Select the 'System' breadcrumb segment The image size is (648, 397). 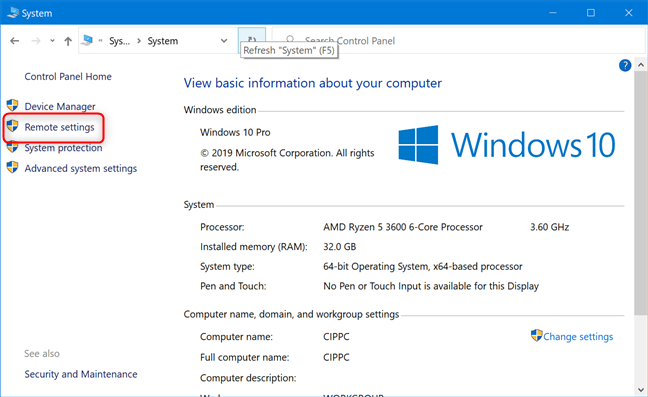[x=163, y=41]
